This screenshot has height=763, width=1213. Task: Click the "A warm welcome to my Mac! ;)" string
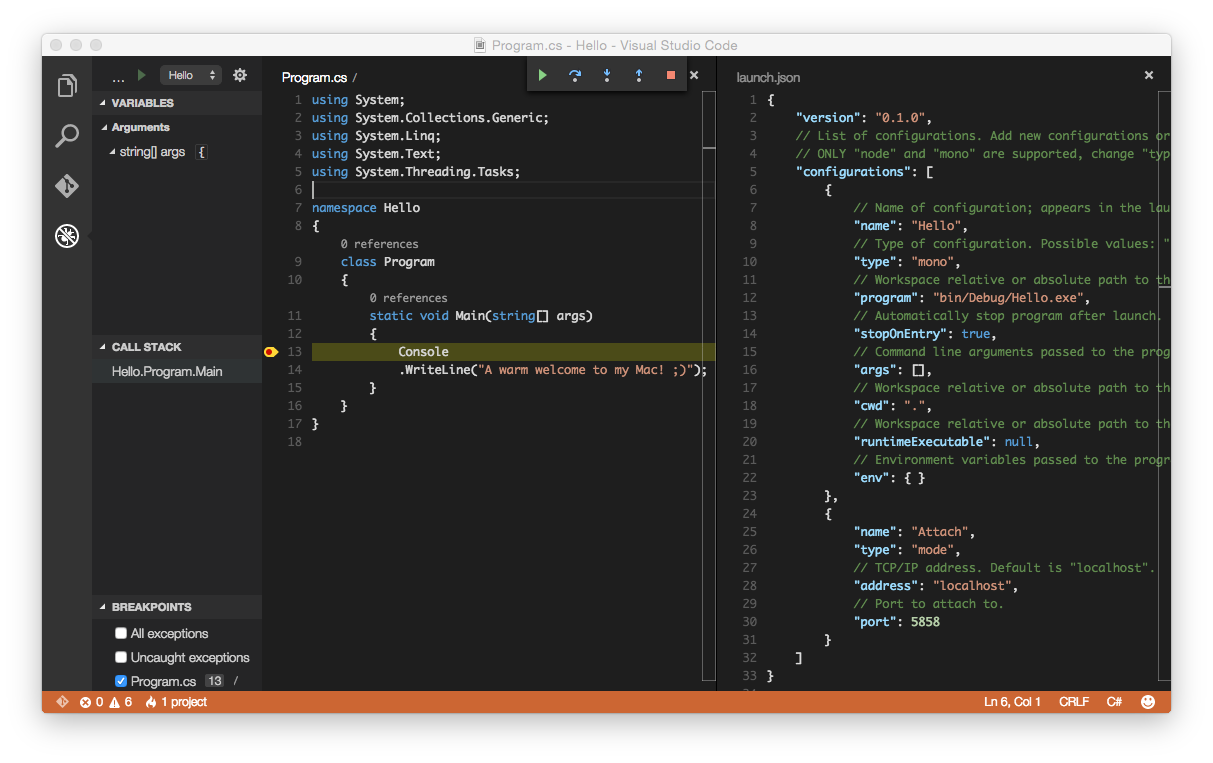point(585,370)
